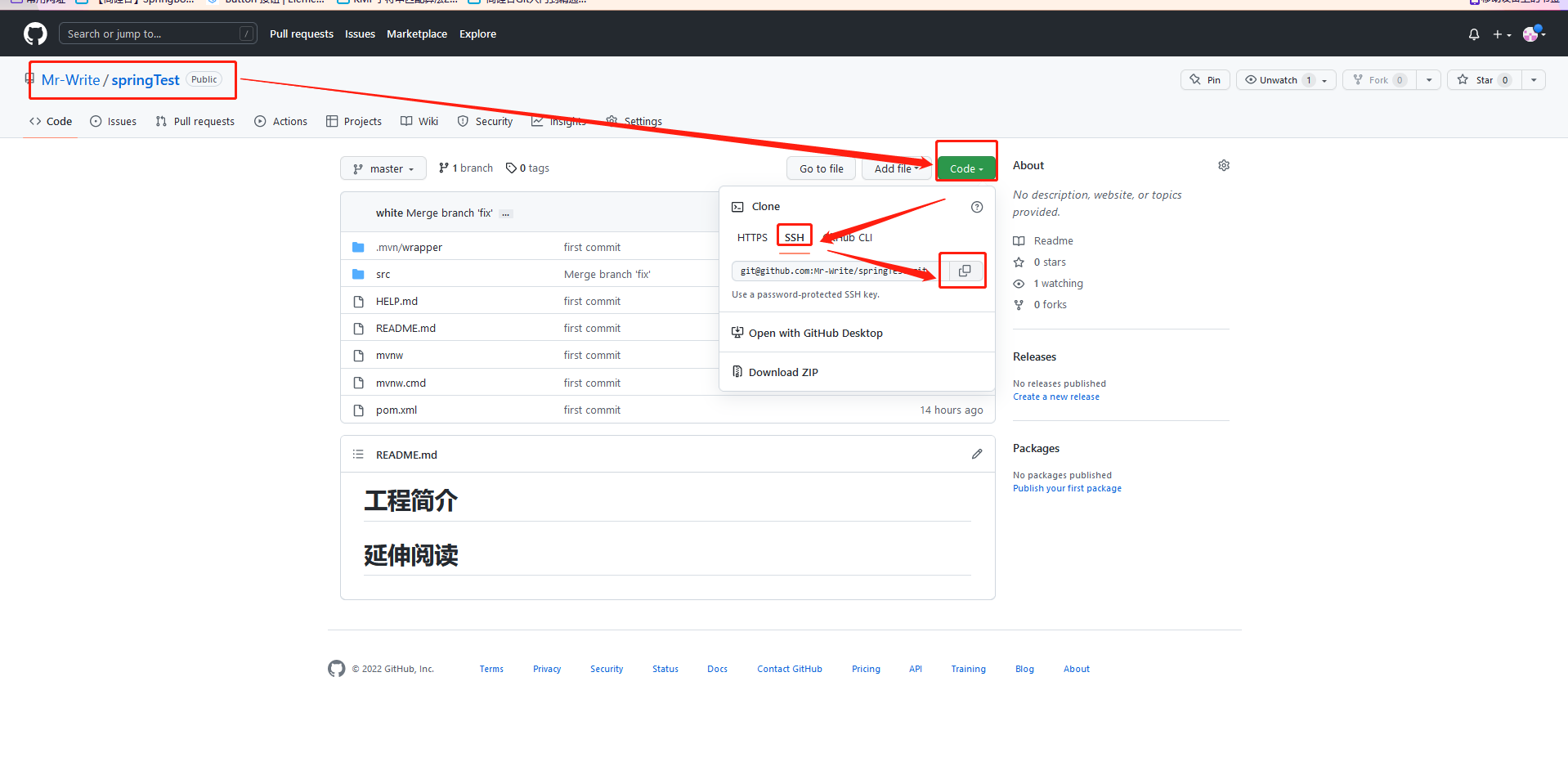The height and width of the screenshot is (762, 1568).
Task: Open the plus create-new menu
Action: (1502, 34)
